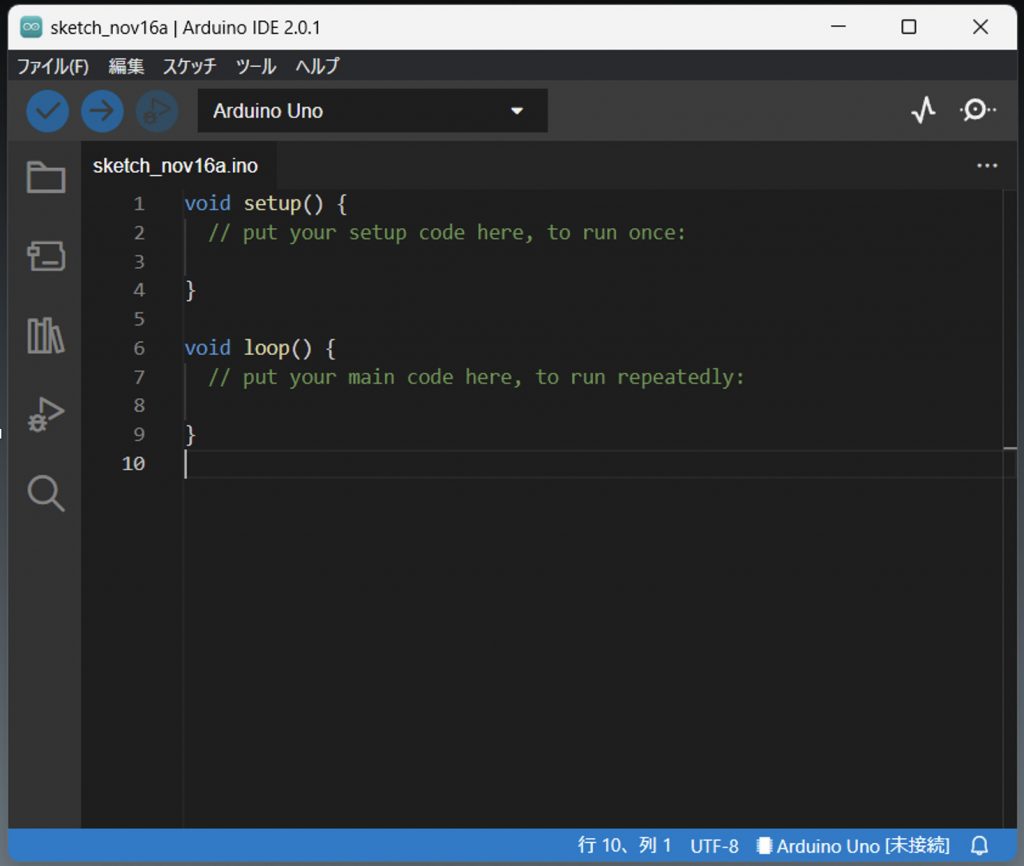The image size is (1024, 866).
Task: Start debugging with the debug play icon
Action: pos(157,111)
